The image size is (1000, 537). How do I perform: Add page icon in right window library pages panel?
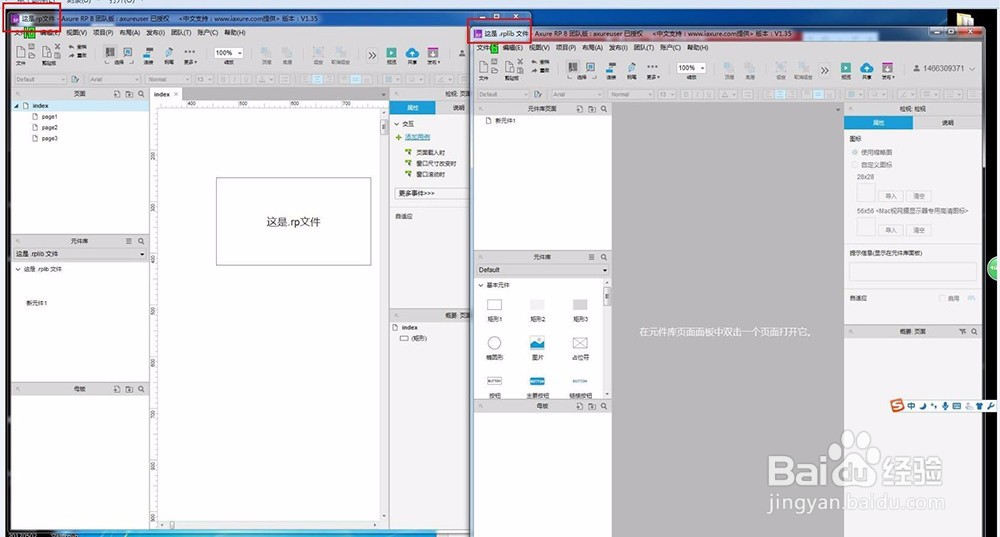(580, 109)
